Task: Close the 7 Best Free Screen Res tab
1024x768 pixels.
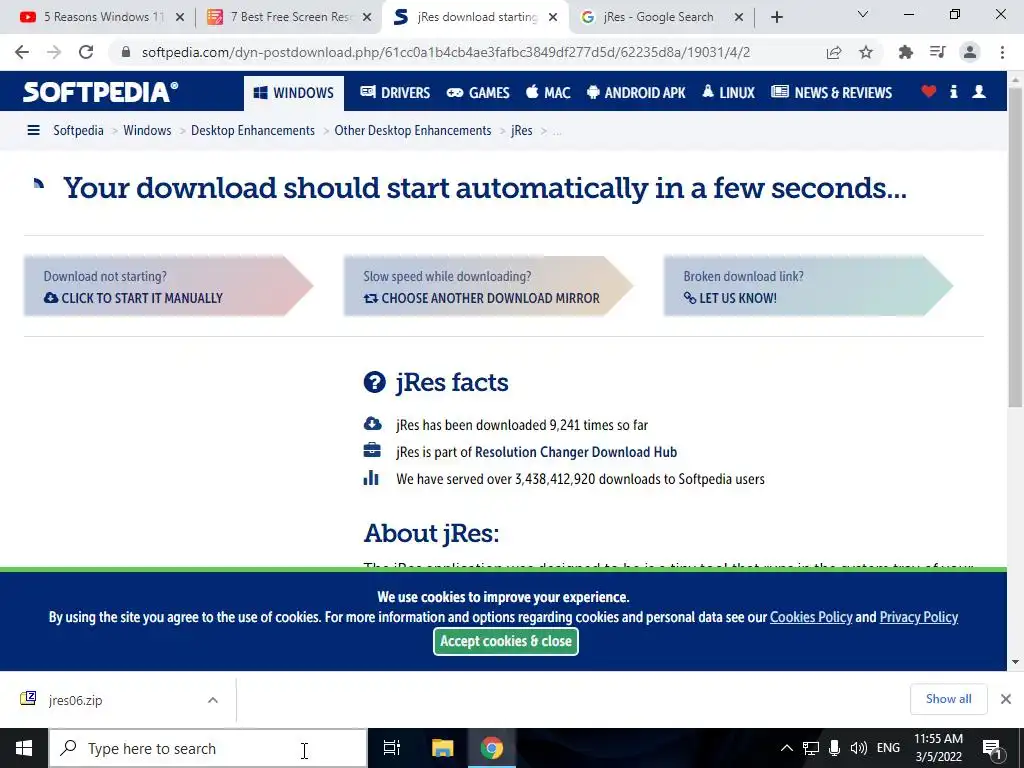Action: pos(367,17)
